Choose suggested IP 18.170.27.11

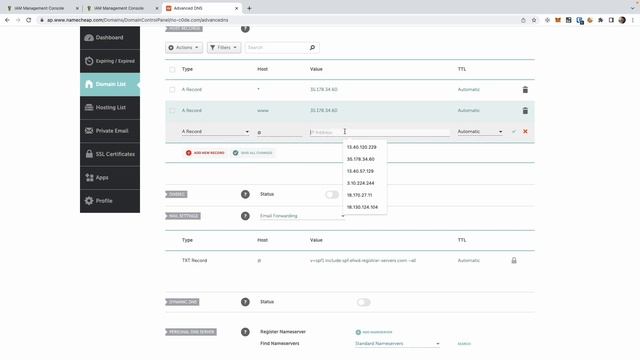click(x=360, y=195)
